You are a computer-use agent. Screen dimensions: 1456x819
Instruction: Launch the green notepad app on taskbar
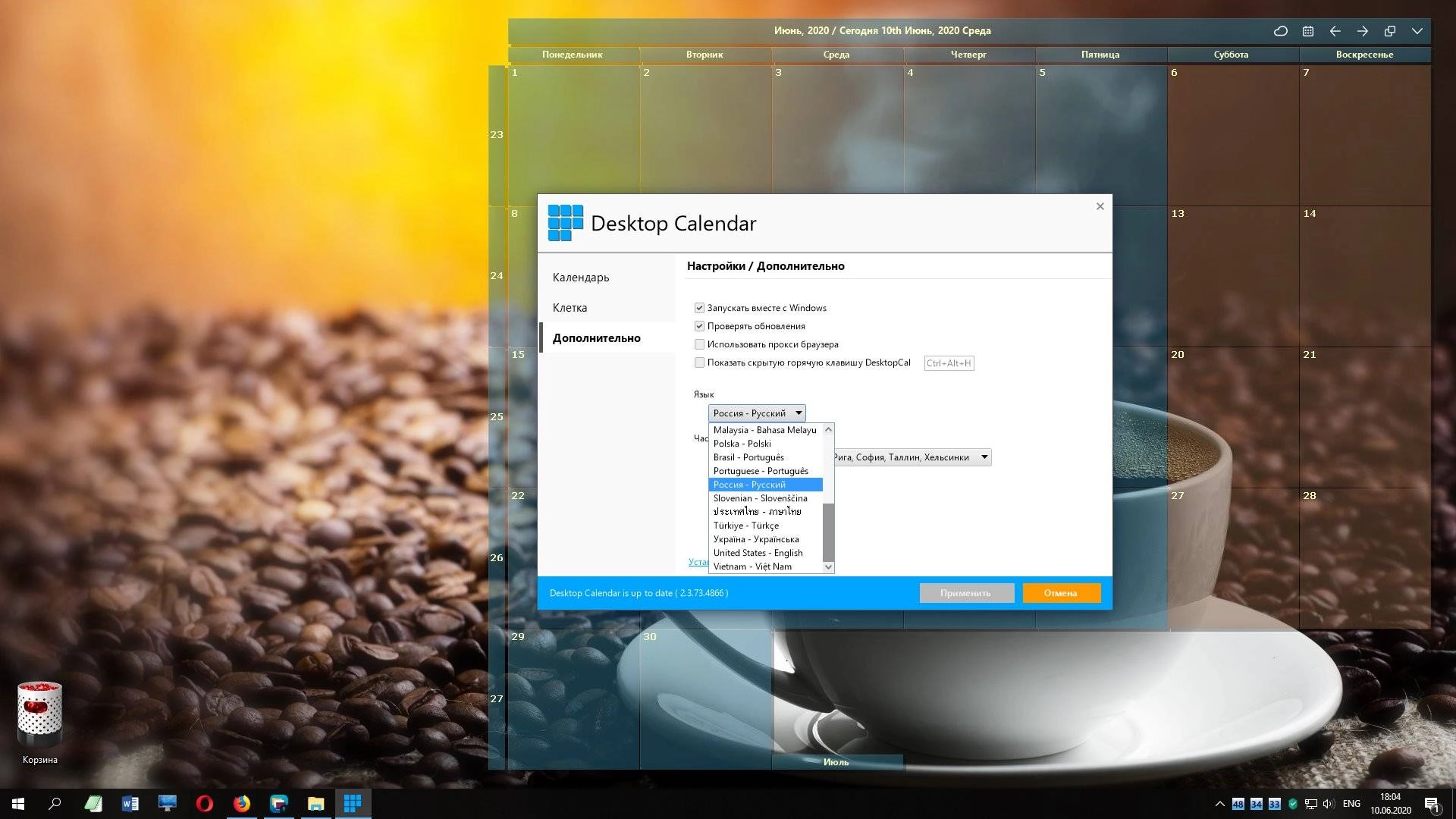93,804
